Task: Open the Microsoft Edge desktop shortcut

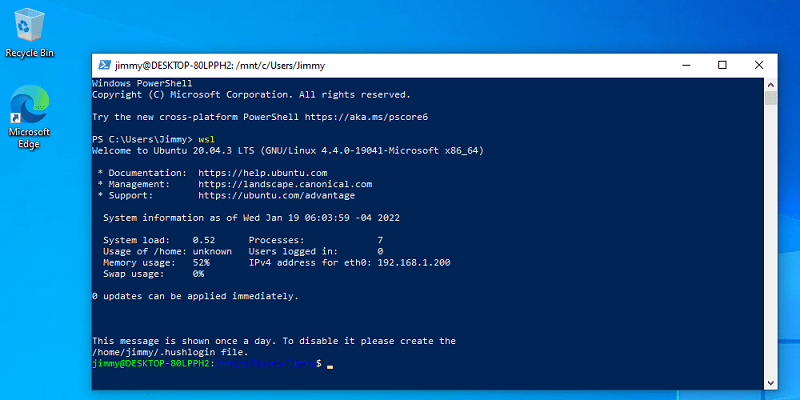Action: point(30,116)
